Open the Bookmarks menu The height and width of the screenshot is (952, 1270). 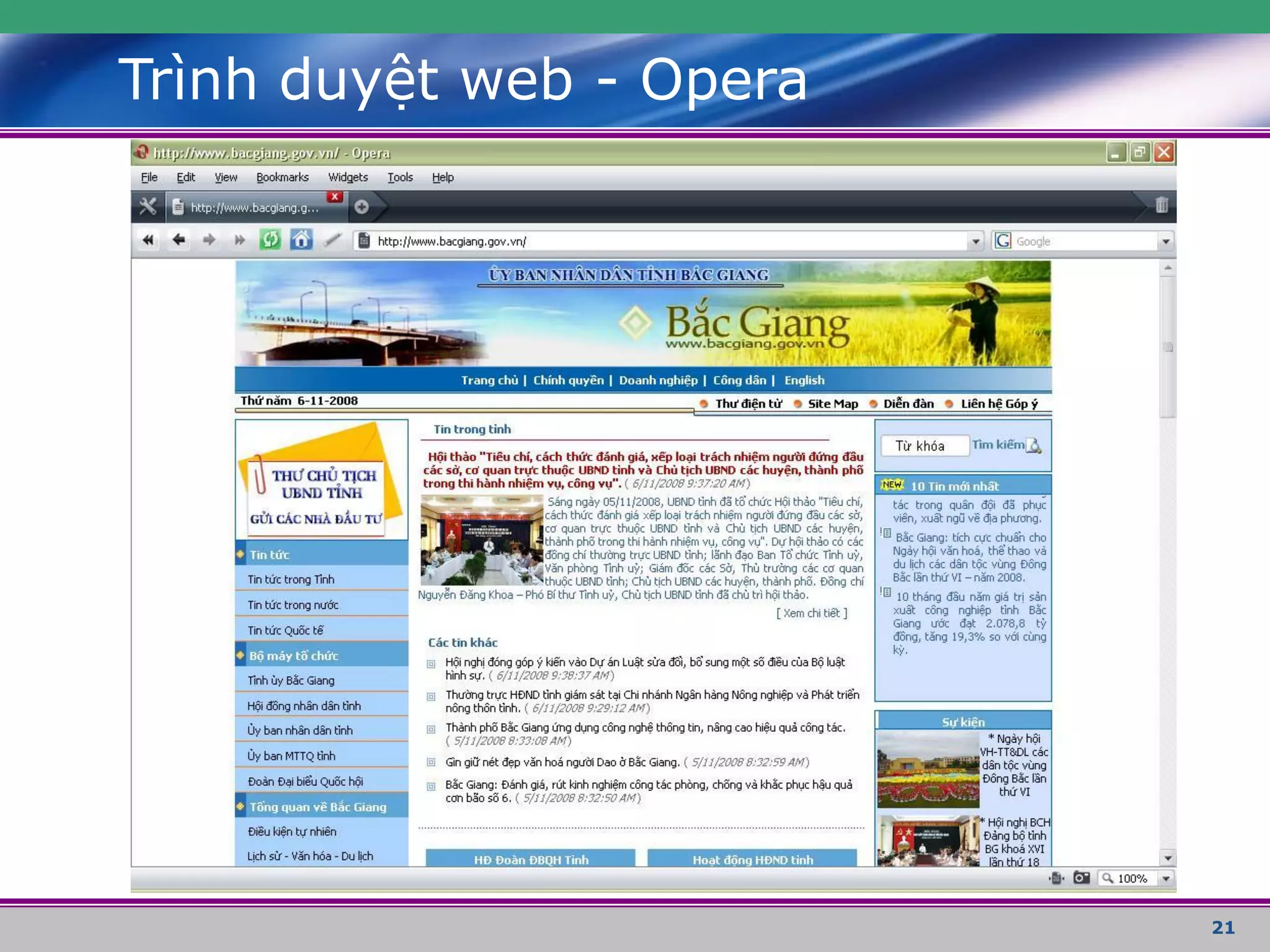coord(282,177)
